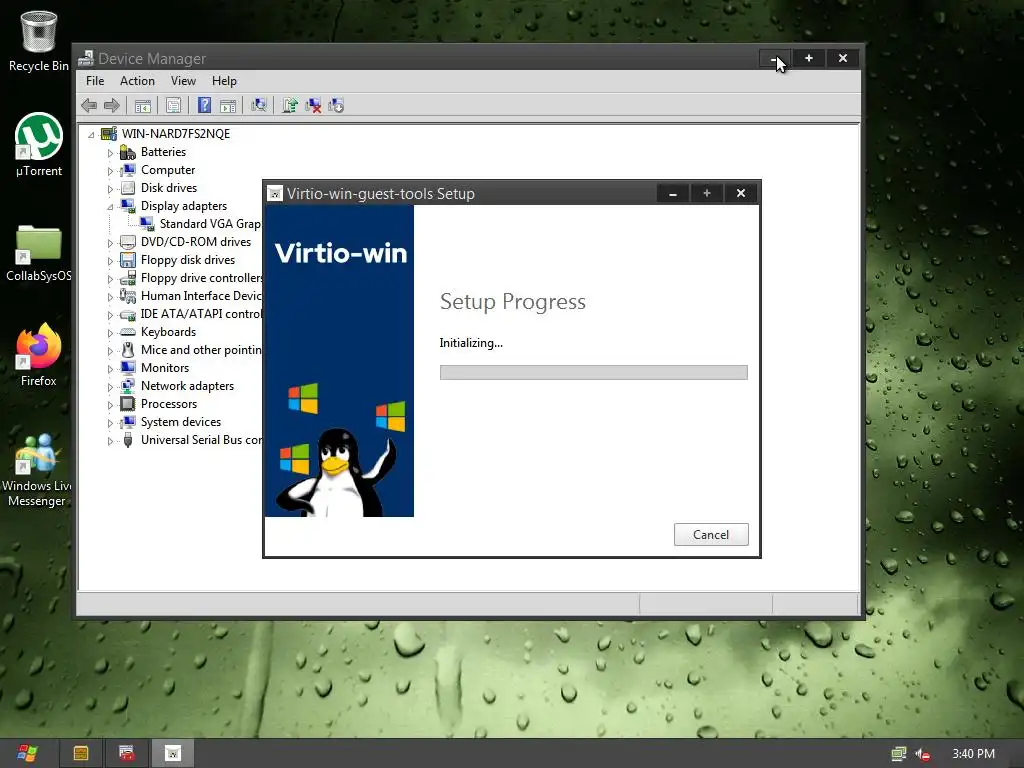This screenshot has width=1024, height=768.
Task: Open the Windows Start button
Action: coord(27,753)
